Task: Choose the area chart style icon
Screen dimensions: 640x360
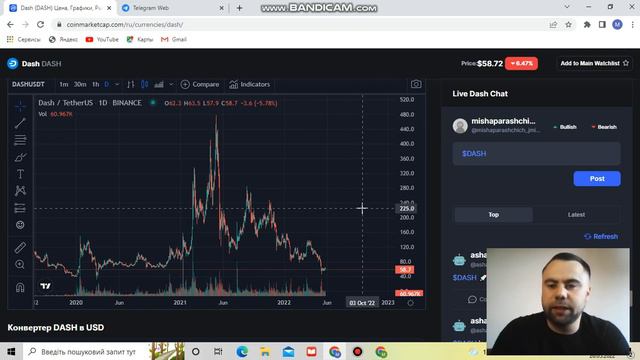Action: click(159, 84)
